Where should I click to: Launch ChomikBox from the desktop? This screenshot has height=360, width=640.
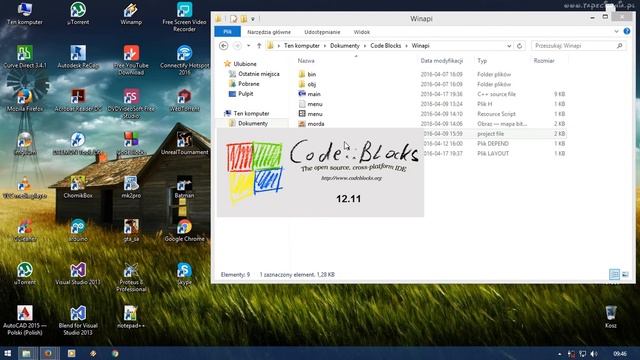point(78,187)
